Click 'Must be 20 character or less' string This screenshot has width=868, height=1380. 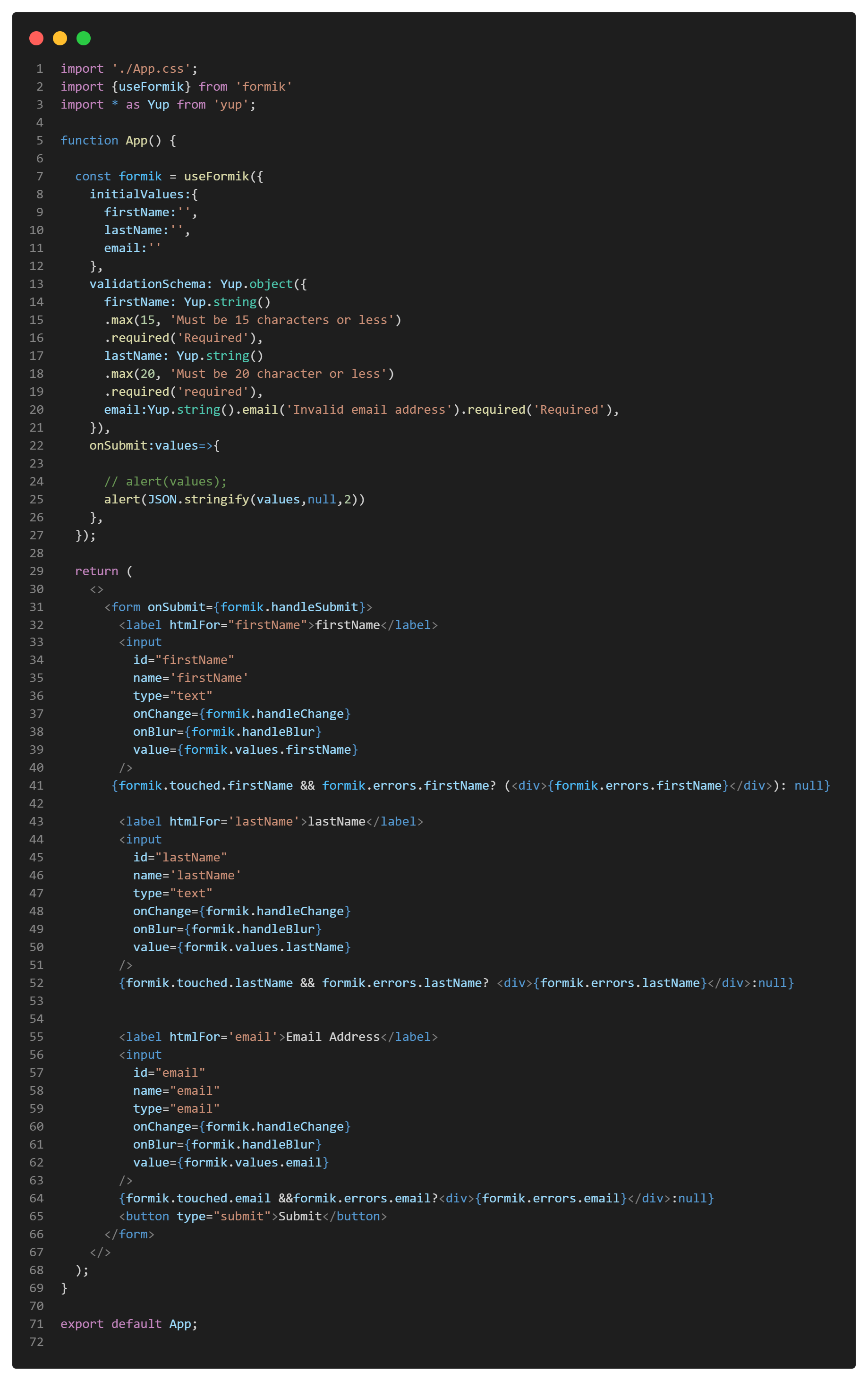click(x=279, y=374)
